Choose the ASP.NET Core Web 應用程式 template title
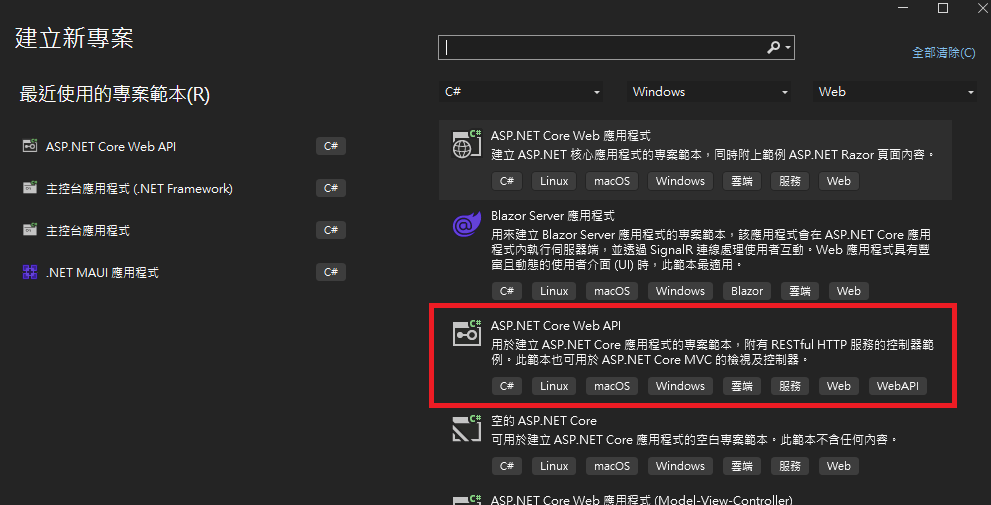 (x=571, y=136)
